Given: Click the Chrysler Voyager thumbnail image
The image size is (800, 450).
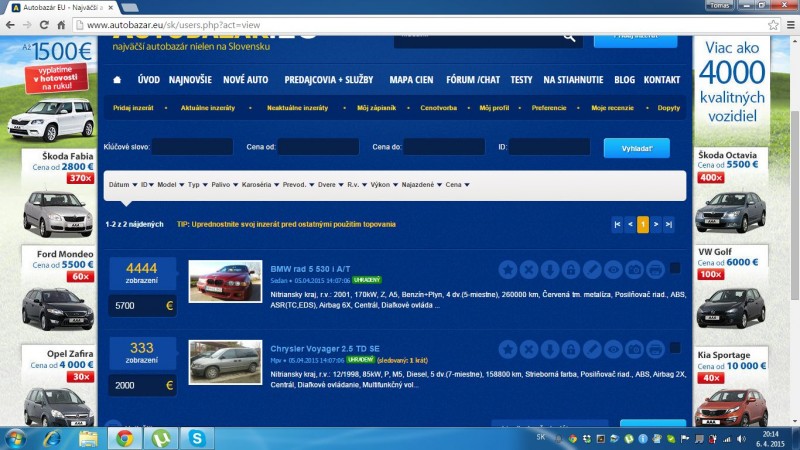Looking at the screenshot, I should point(226,362).
